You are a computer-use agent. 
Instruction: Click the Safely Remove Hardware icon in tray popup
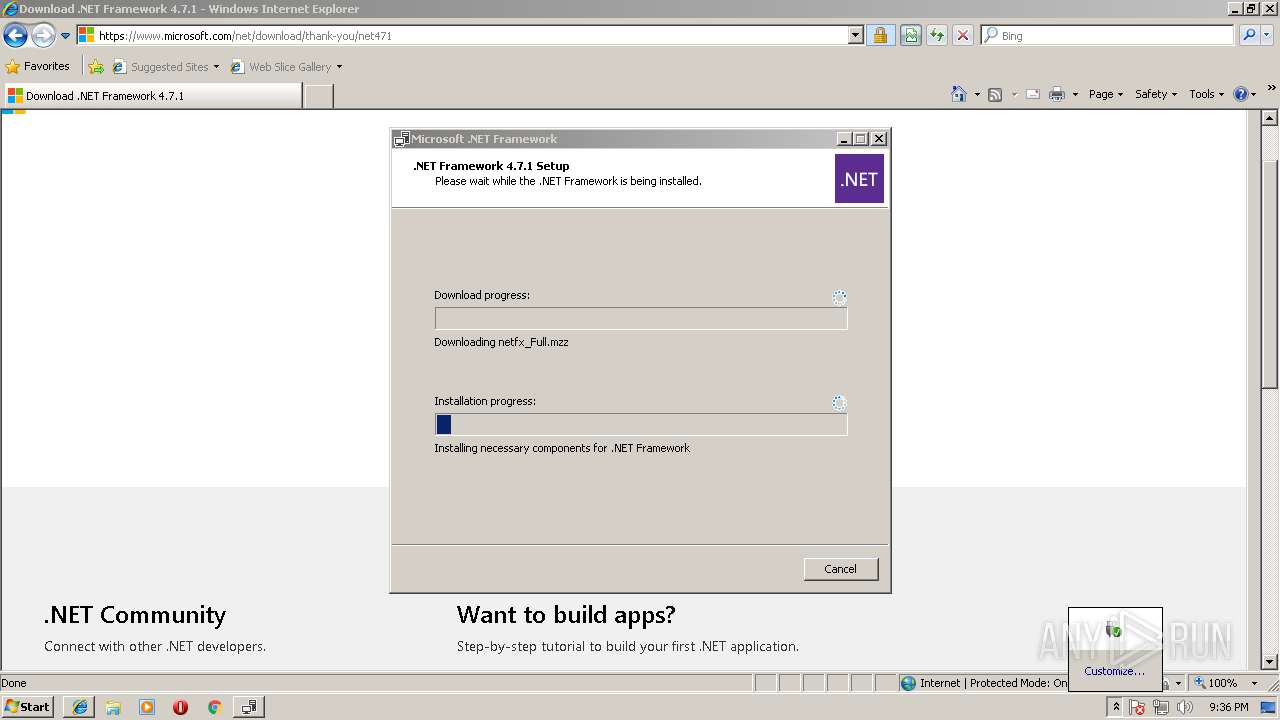coord(1114,630)
